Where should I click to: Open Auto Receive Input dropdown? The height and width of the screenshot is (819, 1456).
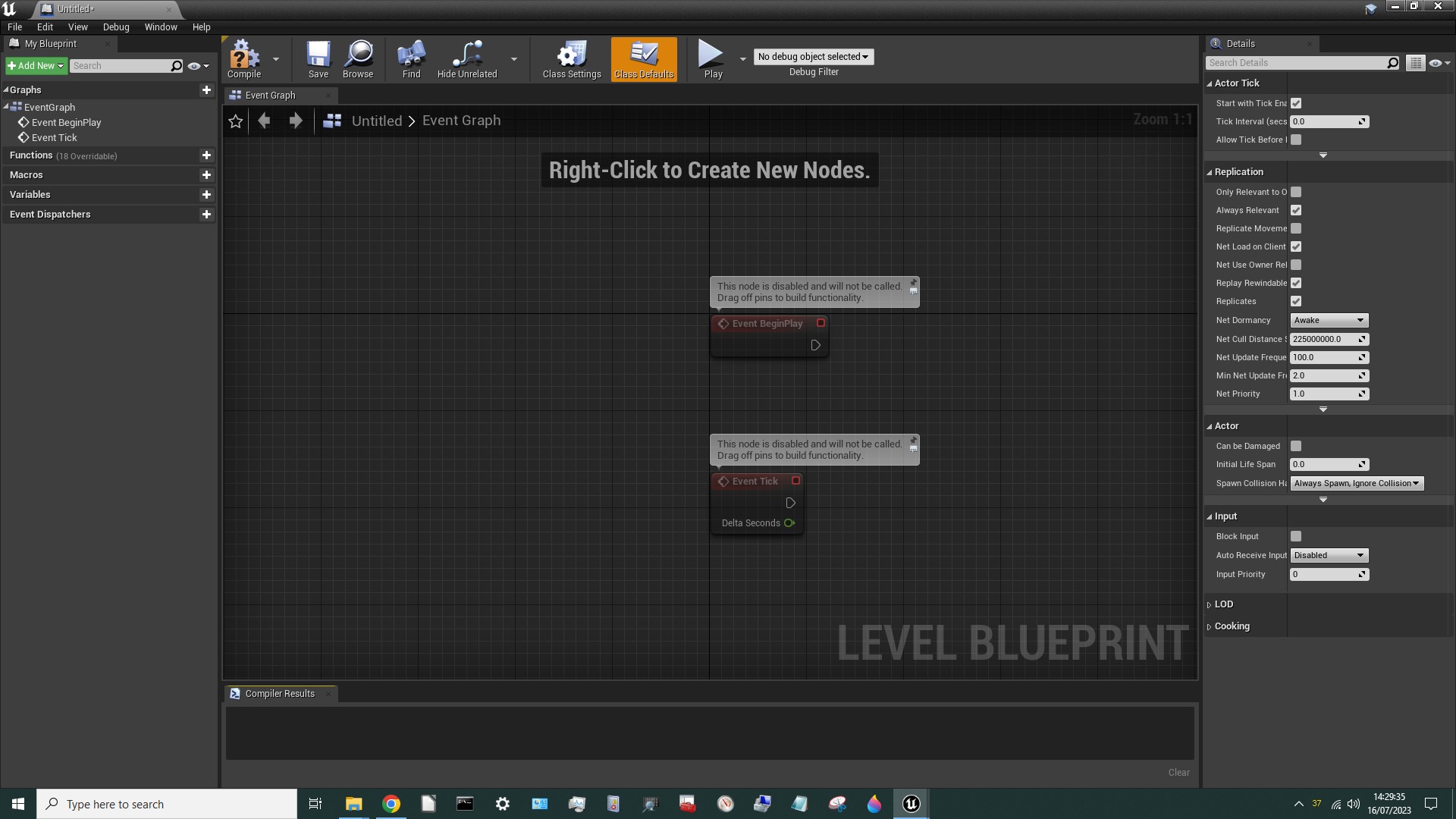pyautogui.click(x=1329, y=555)
